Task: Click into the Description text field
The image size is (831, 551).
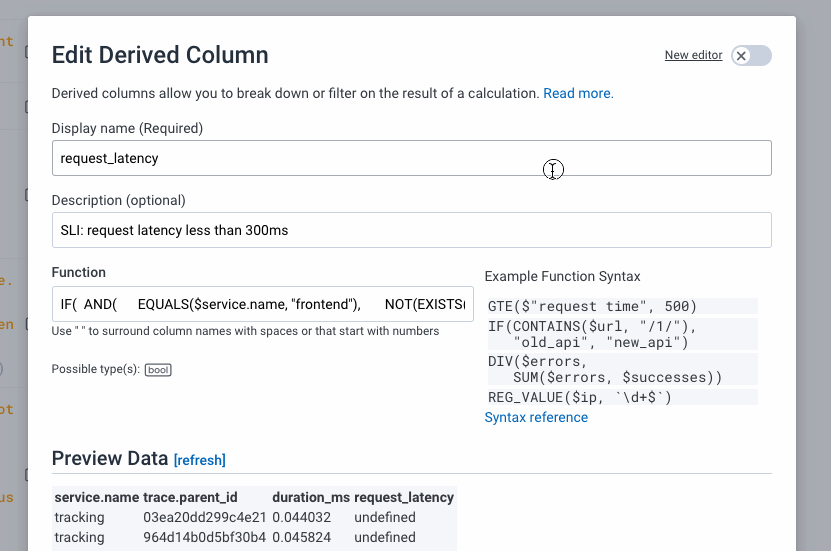Action: 411,230
